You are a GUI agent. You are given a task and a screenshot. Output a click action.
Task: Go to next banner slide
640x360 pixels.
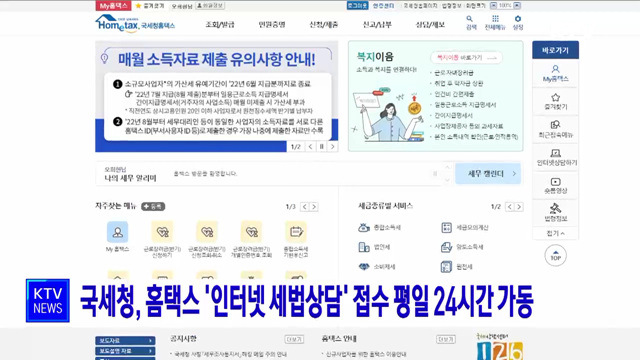[333, 147]
